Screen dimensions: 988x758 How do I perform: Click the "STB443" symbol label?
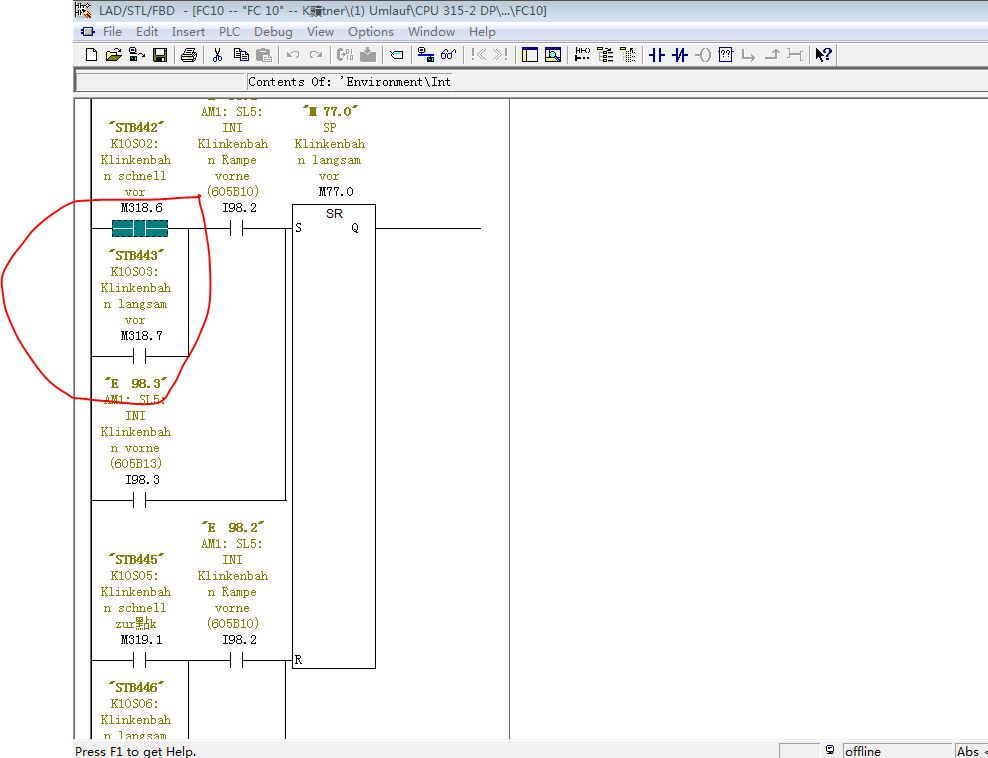tap(136, 255)
